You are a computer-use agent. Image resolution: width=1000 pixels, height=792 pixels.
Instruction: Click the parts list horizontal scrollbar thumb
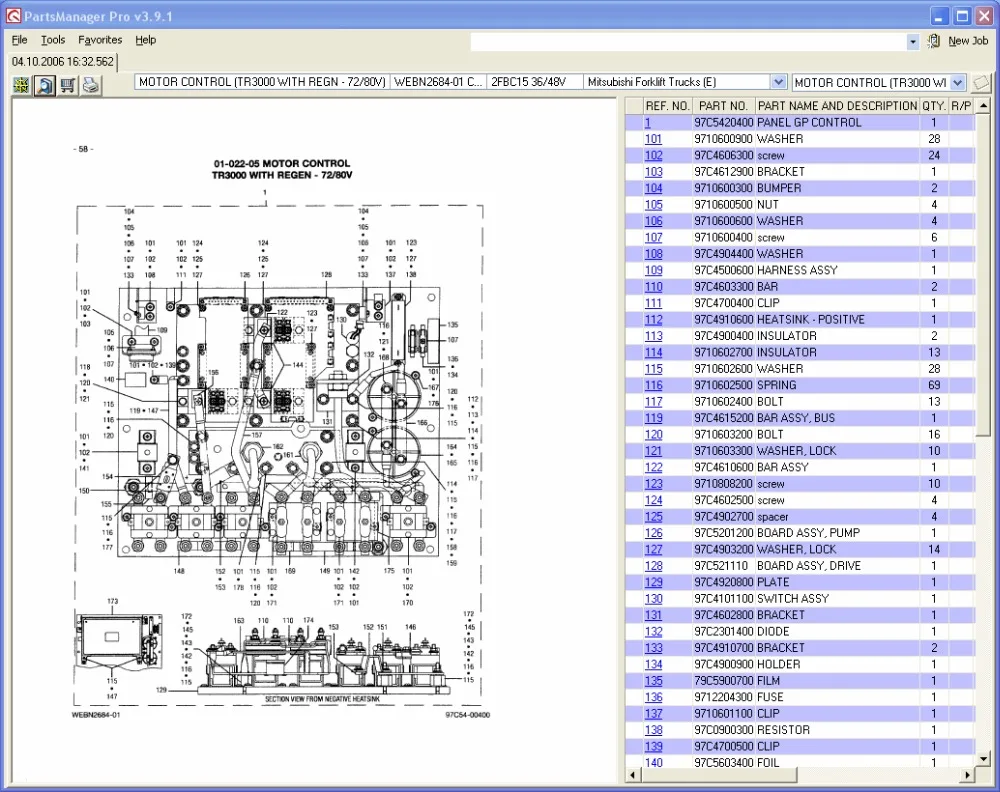coord(719,775)
